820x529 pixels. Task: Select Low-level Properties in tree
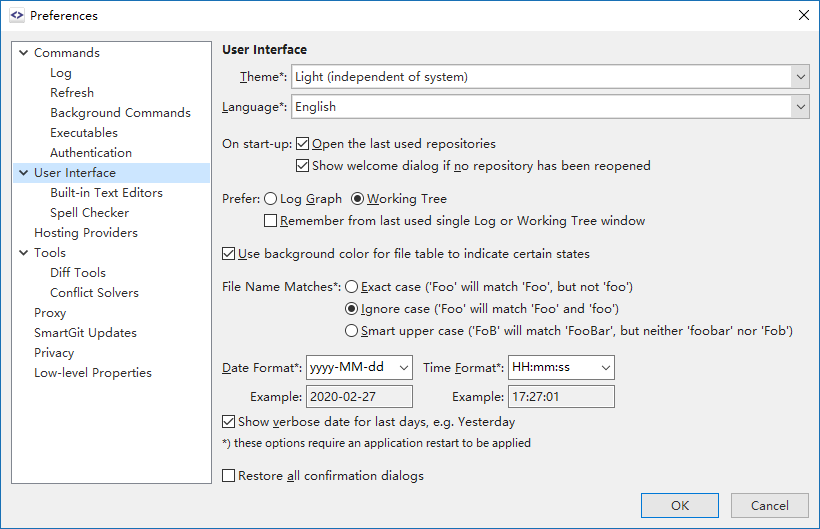(93, 373)
